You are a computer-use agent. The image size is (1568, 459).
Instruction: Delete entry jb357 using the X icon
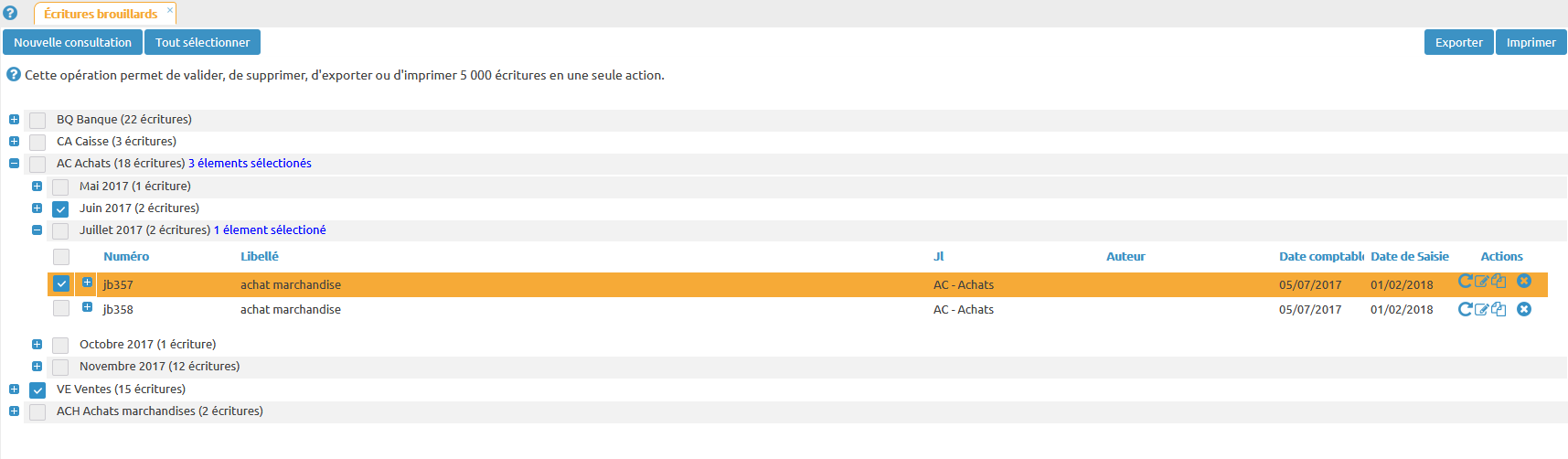pyautogui.click(x=1524, y=281)
